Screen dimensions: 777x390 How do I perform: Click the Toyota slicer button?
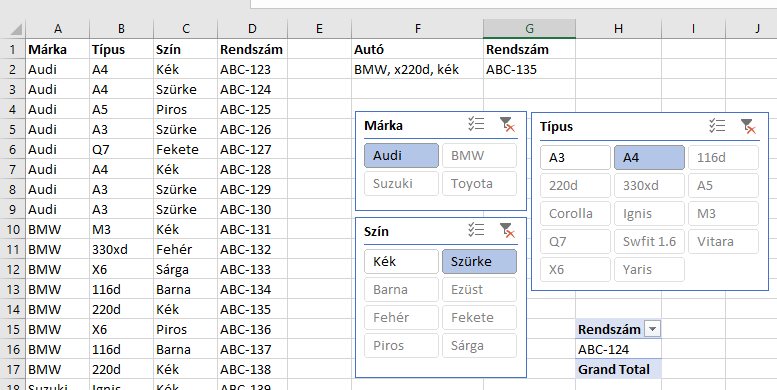click(479, 184)
